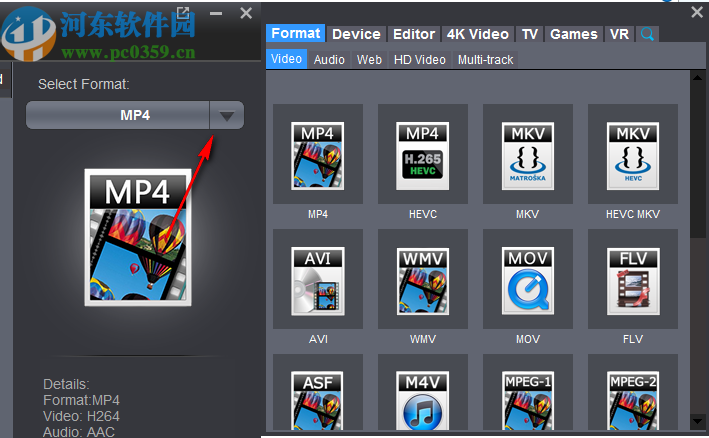Click the FLV label text
709x438 pixels.
[633, 339]
